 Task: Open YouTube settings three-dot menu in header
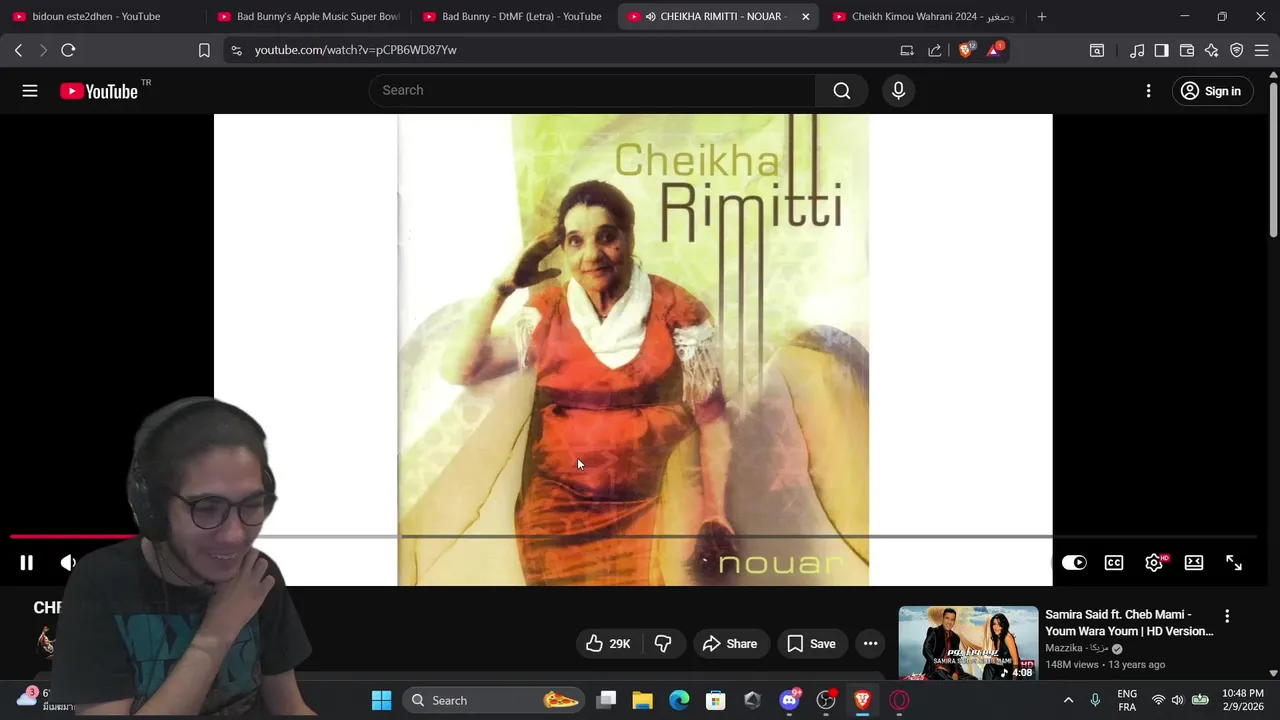click(x=1148, y=91)
